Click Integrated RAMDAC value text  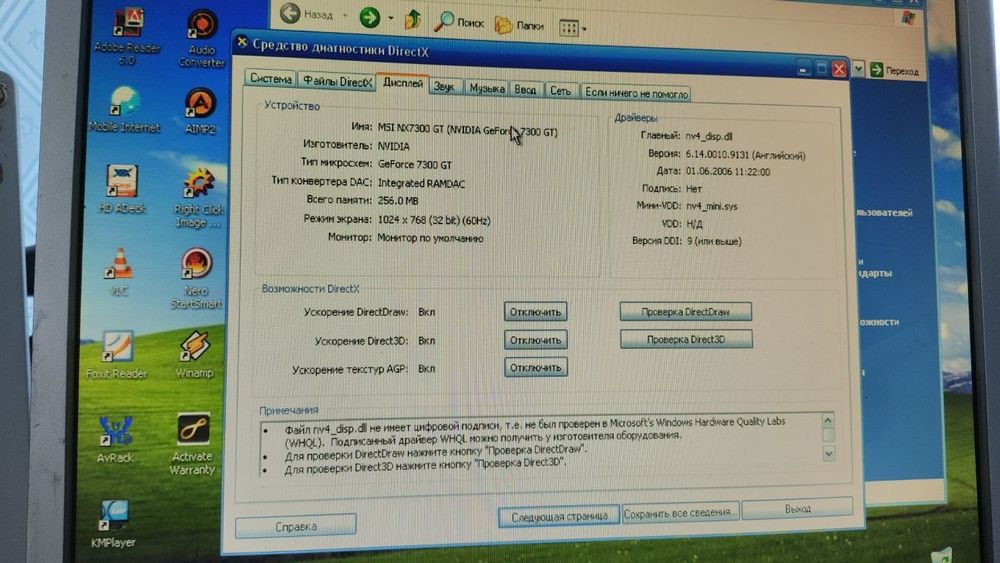coord(421,184)
